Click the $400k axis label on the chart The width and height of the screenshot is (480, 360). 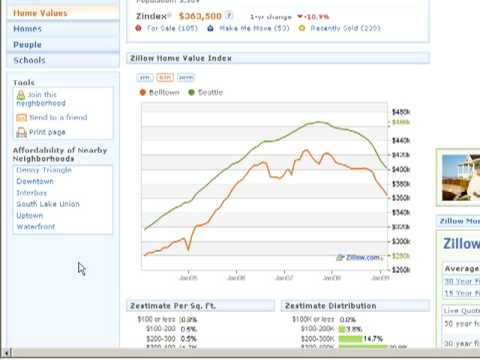pos(401,169)
